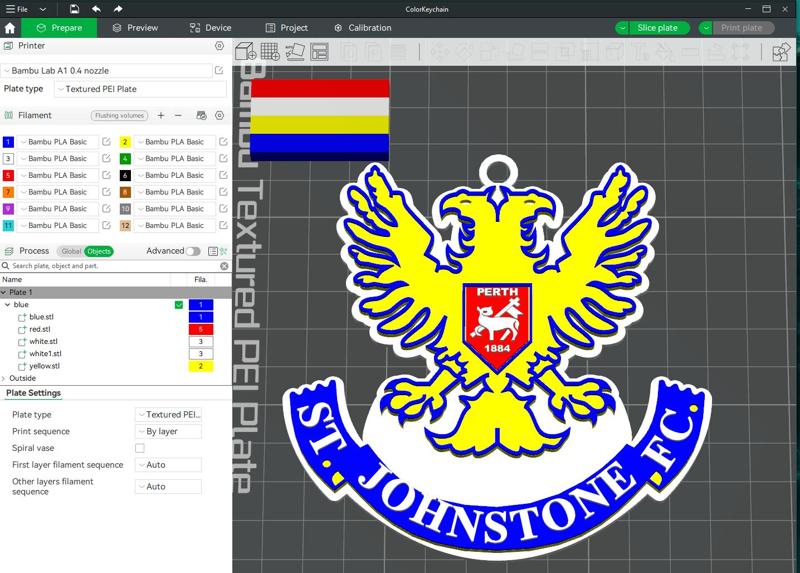Click the Print plate button
Screen dimensions: 800x573
click(742, 28)
